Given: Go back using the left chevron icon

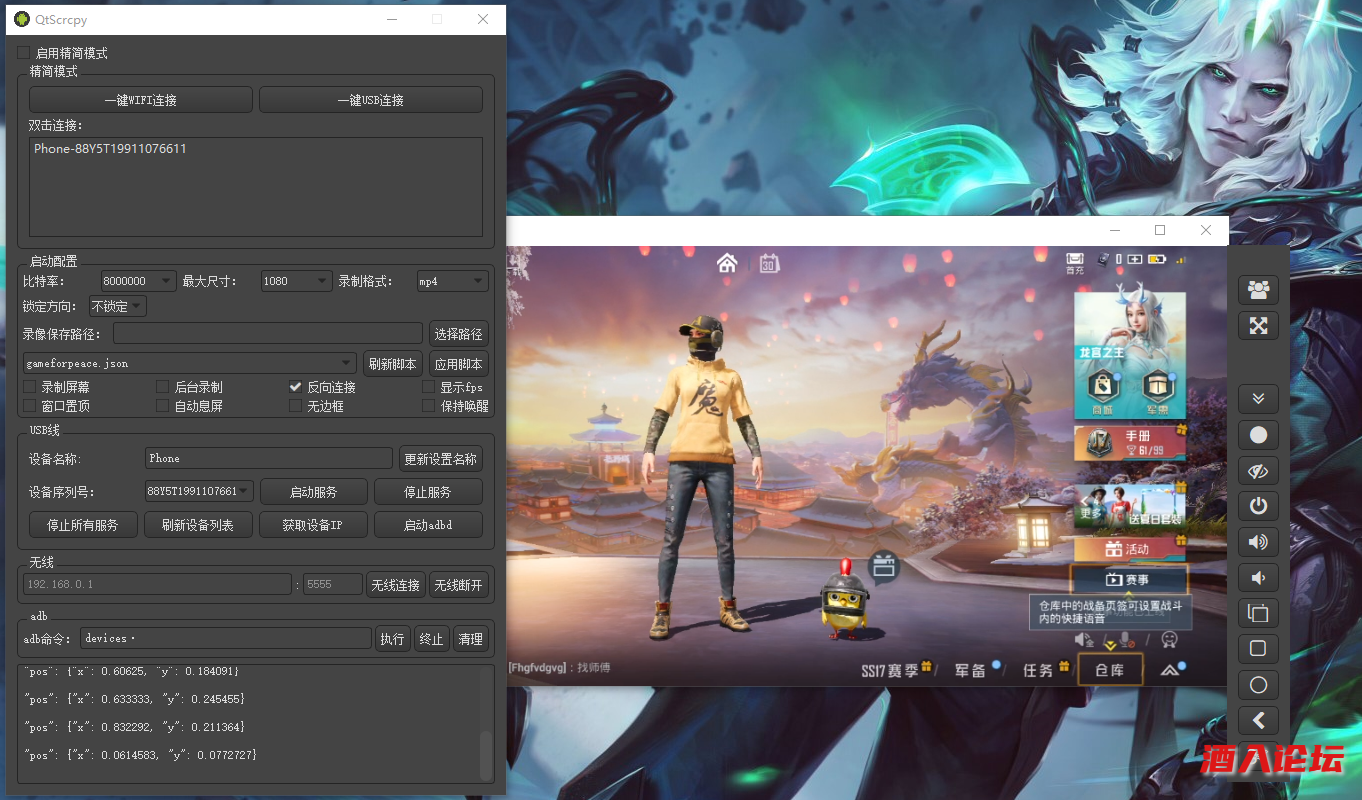Looking at the screenshot, I should coord(1258,720).
